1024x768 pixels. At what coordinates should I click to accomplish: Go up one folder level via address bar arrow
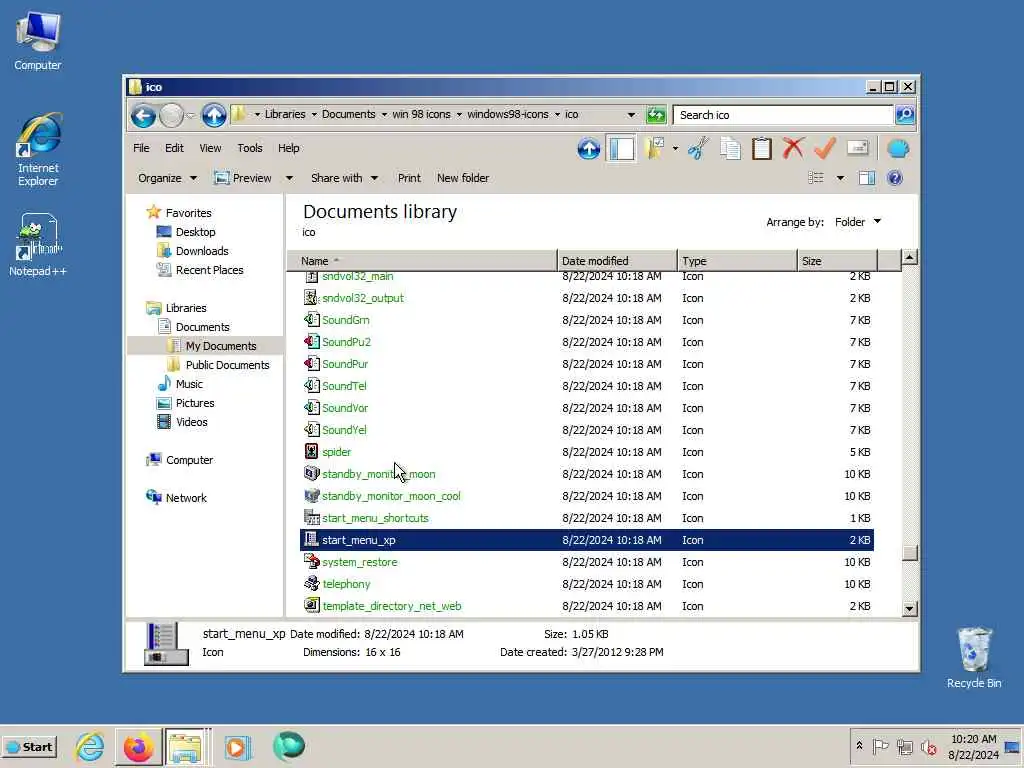214,116
